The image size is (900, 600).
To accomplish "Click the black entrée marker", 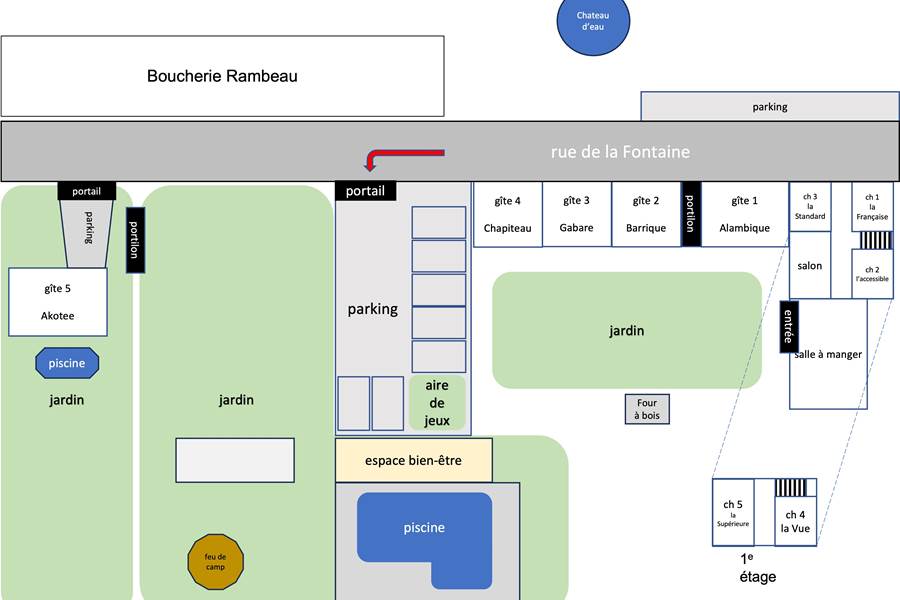I will coord(789,326).
